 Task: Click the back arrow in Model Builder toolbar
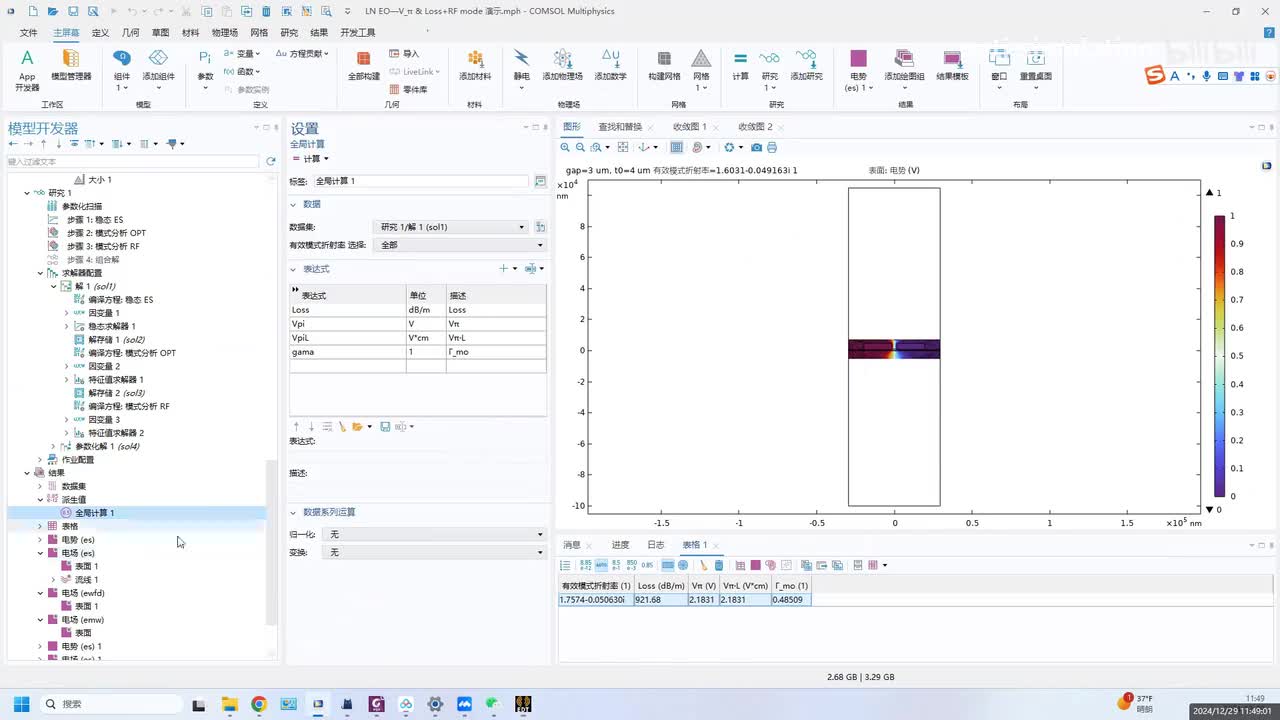[13, 144]
